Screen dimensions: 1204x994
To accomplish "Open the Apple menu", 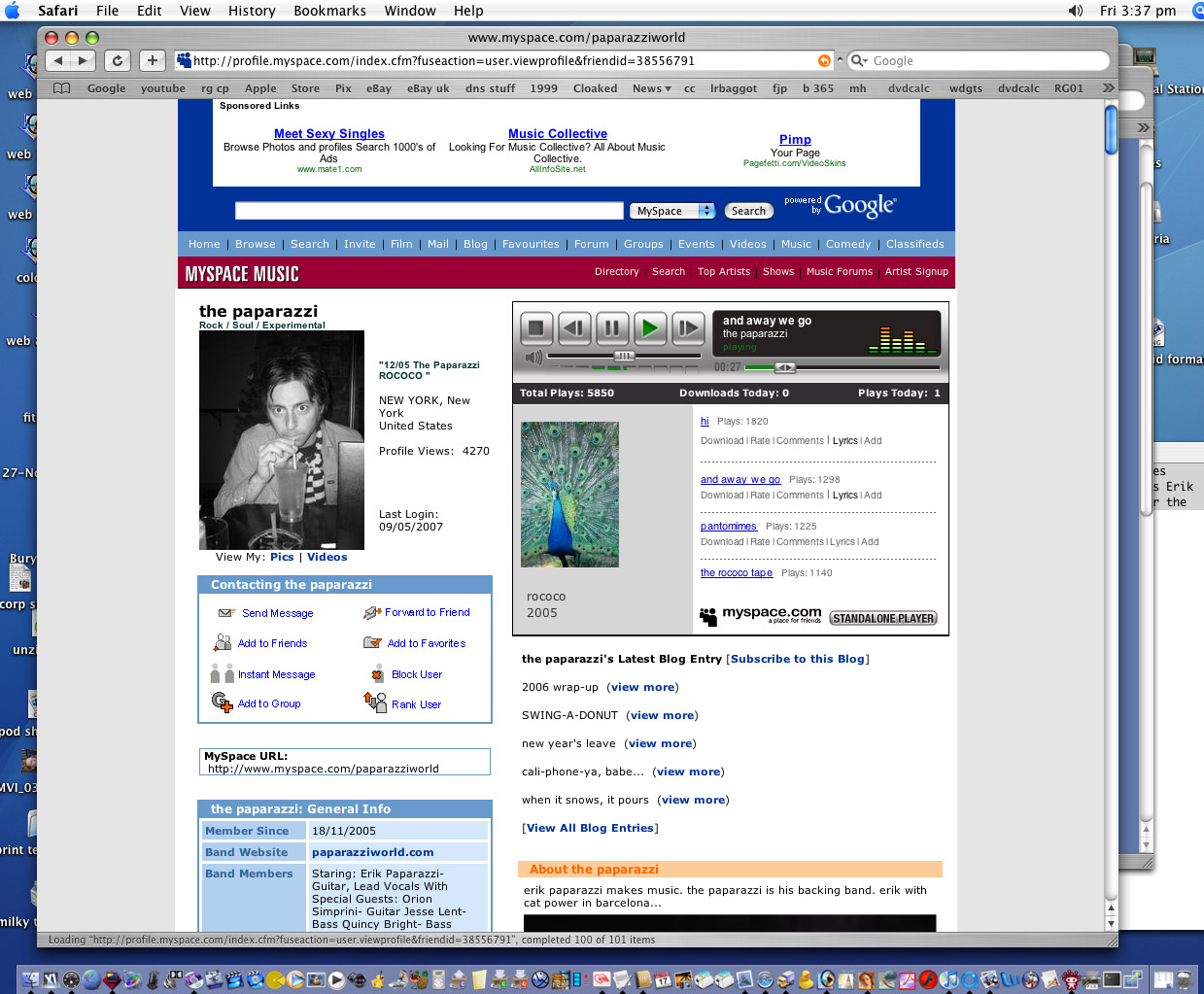I will (x=13, y=11).
